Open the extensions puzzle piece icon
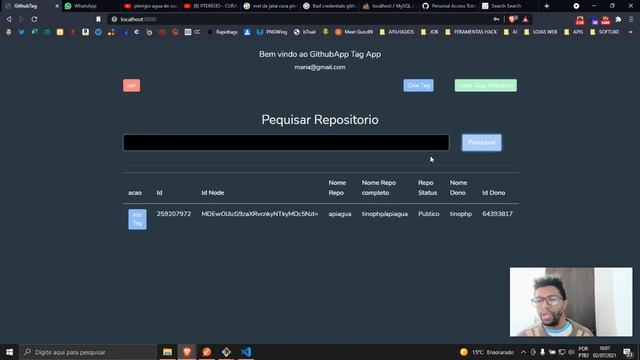The height and width of the screenshot is (360, 640). point(618,19)
